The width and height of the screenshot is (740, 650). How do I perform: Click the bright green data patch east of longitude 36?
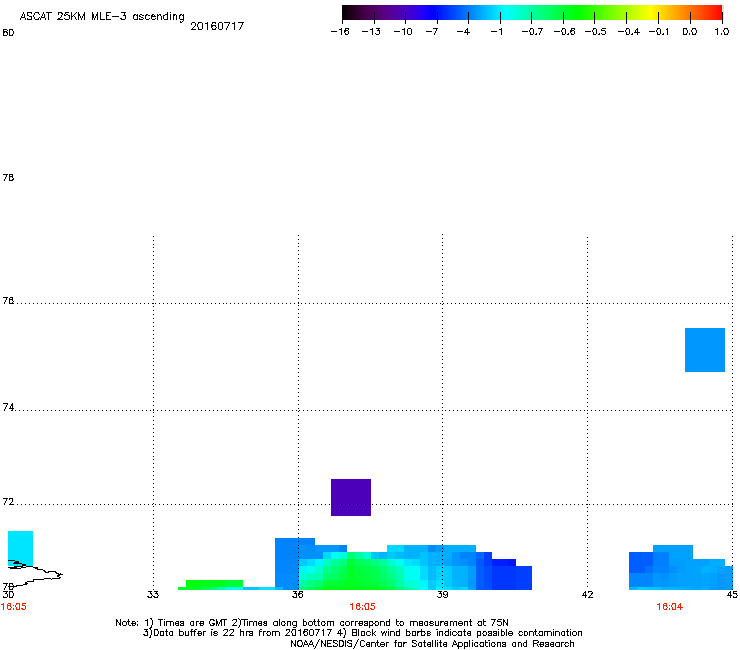click(359, 571)
